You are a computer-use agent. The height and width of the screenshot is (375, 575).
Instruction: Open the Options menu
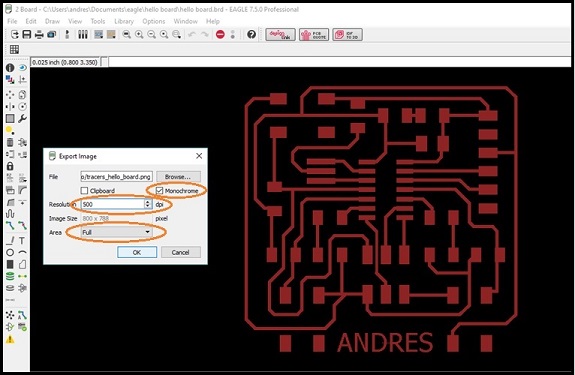153,21
